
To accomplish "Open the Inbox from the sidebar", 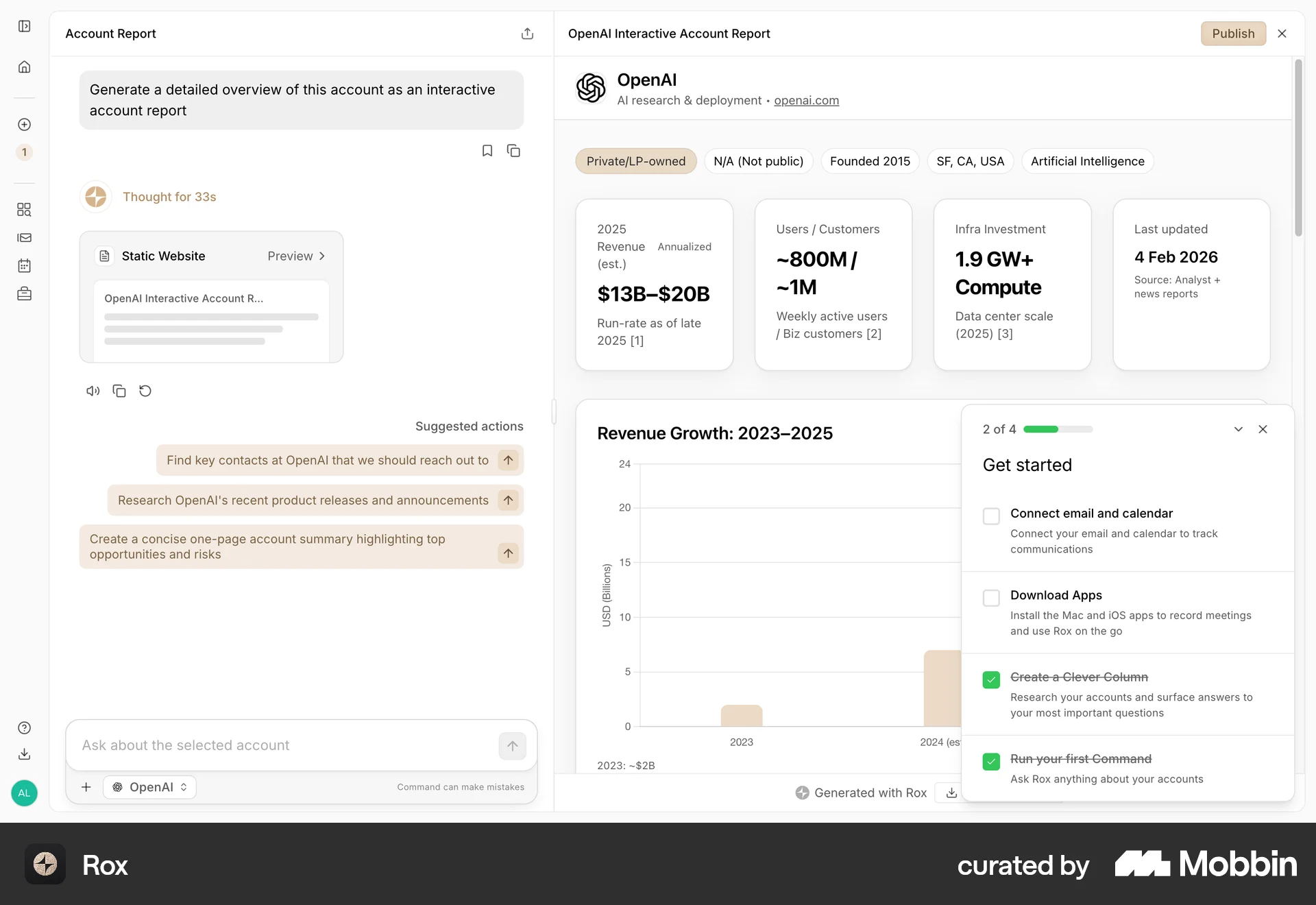I will 24,238.
